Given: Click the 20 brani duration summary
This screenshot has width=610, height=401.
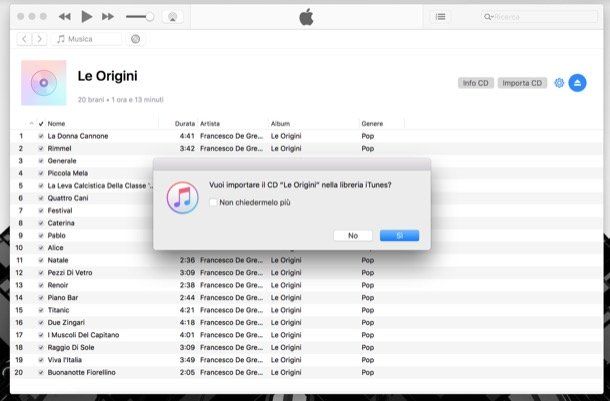Looking at the screenshot, I should pyautogui.click(x=121, y=100).
